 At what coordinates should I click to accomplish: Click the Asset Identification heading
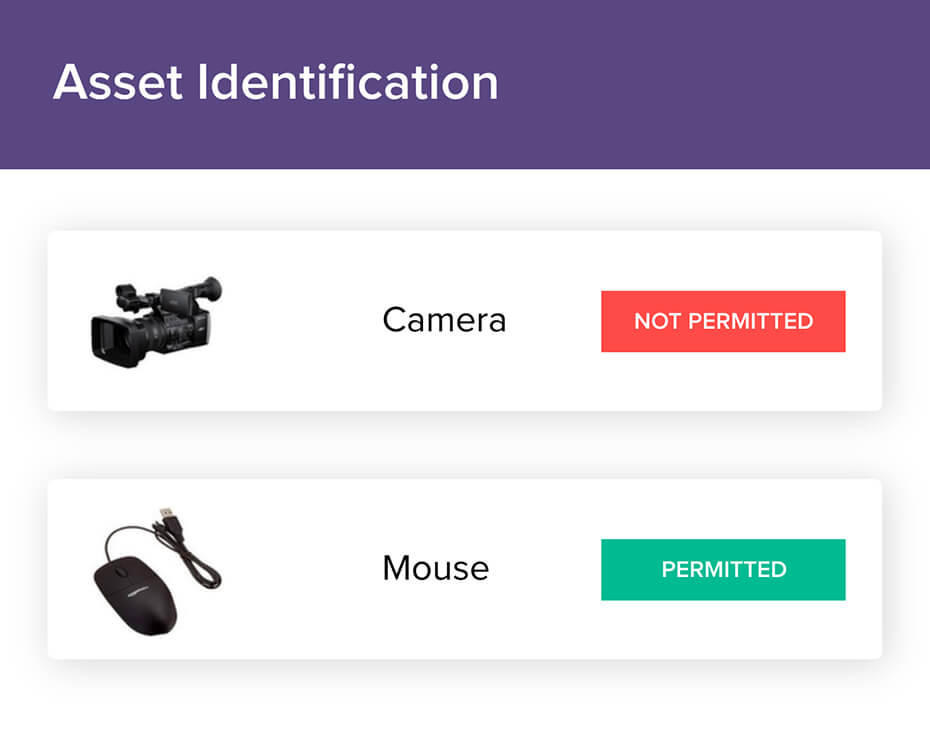click(275, 82)
